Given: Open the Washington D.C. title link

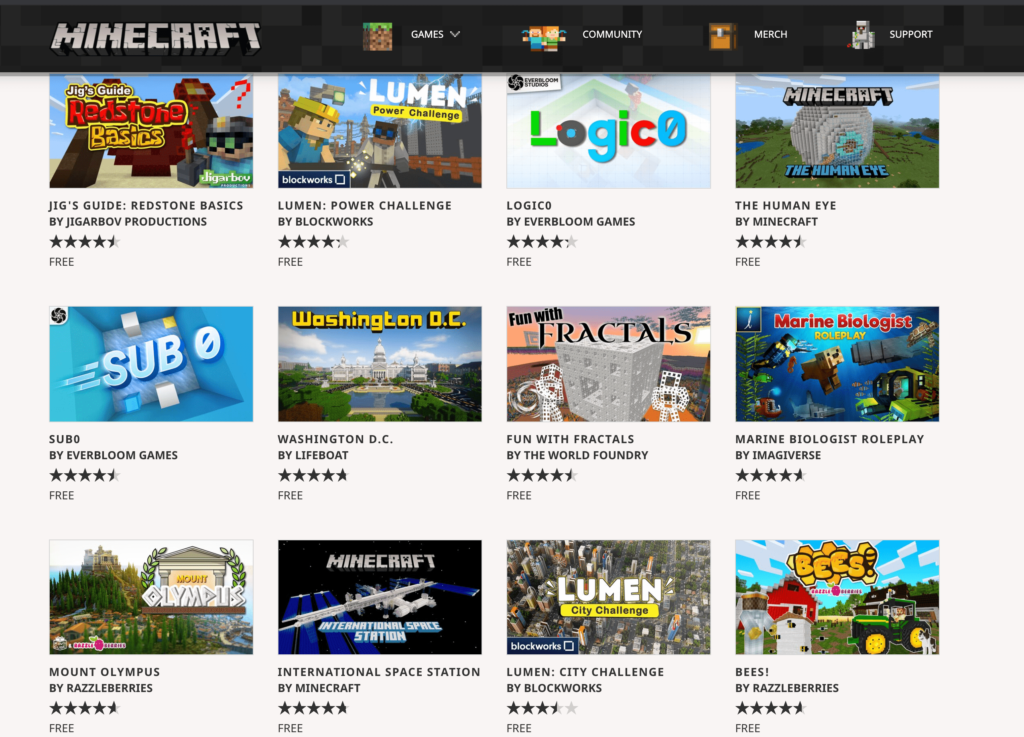Looking at the screenshot, I should 335,439.
